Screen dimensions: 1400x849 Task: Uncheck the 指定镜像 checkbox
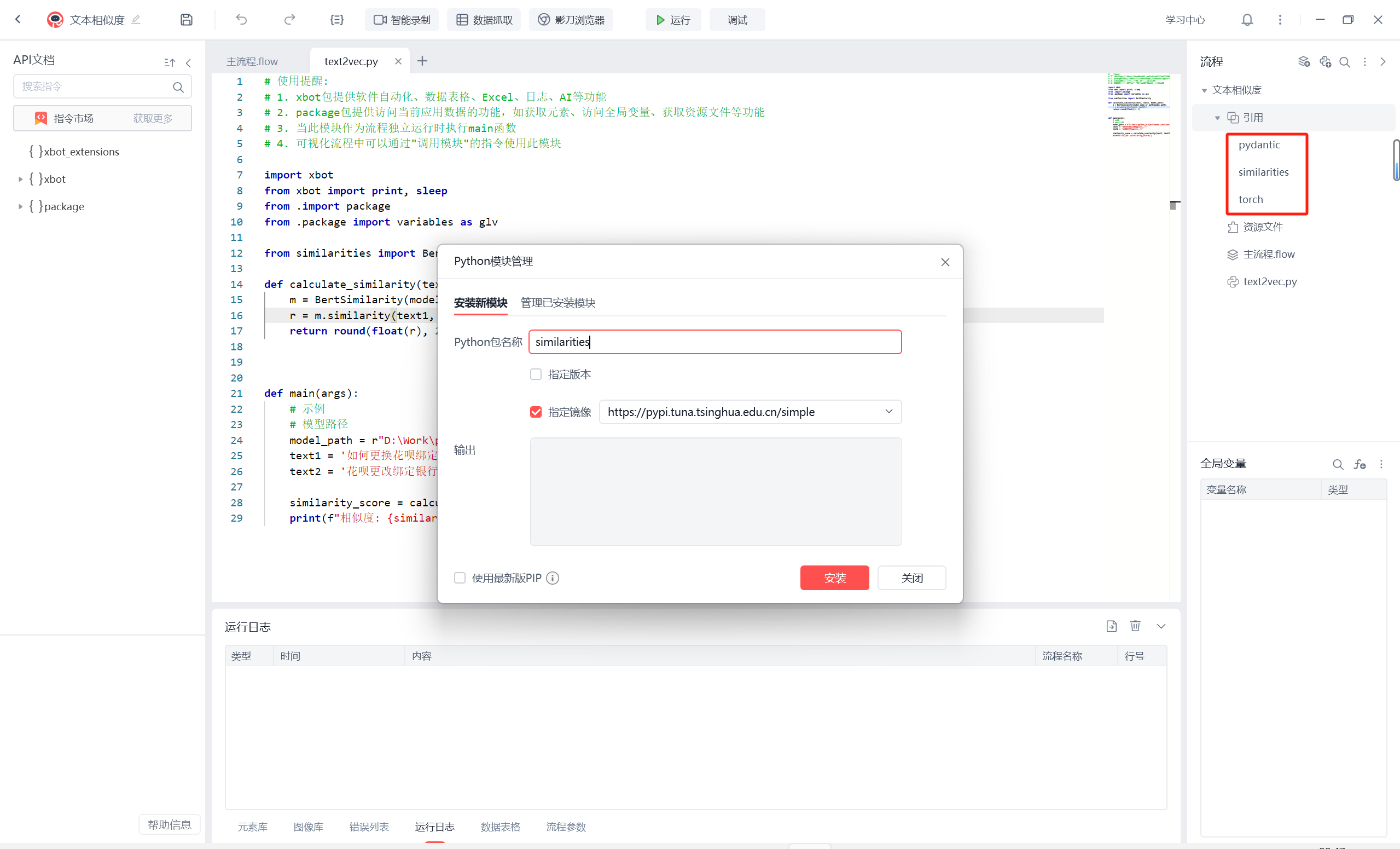(x=535, y=412)
